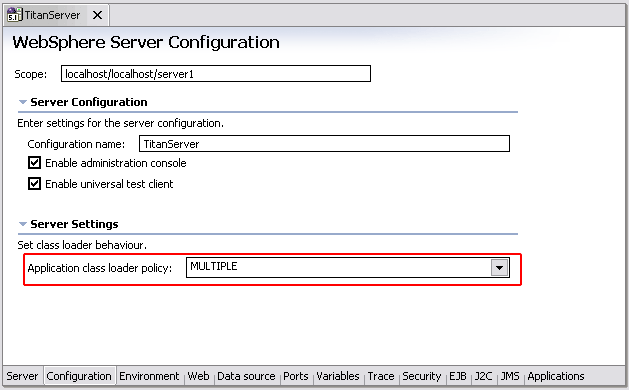The height and width of the screenshot is (390, 629).
Task: Collapse the Server Settings section
Action: pyautogui.click(x=23, y=224)
